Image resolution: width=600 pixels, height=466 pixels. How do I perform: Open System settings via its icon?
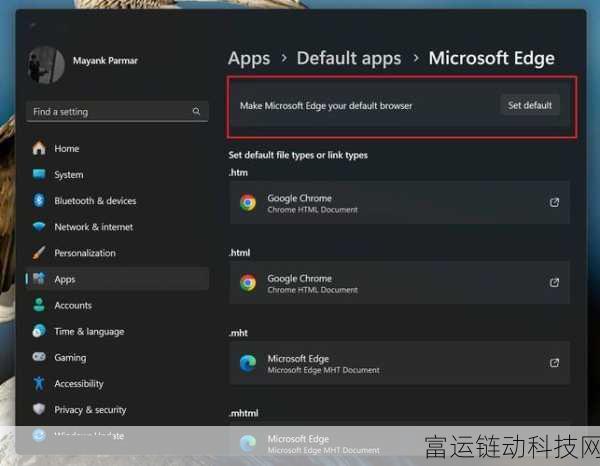(39, 174)
